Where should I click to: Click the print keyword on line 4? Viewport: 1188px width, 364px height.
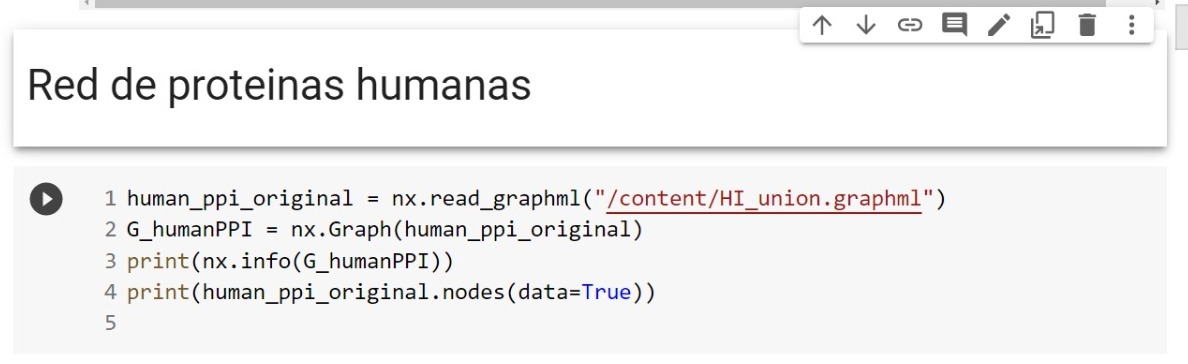coord(158,292)
